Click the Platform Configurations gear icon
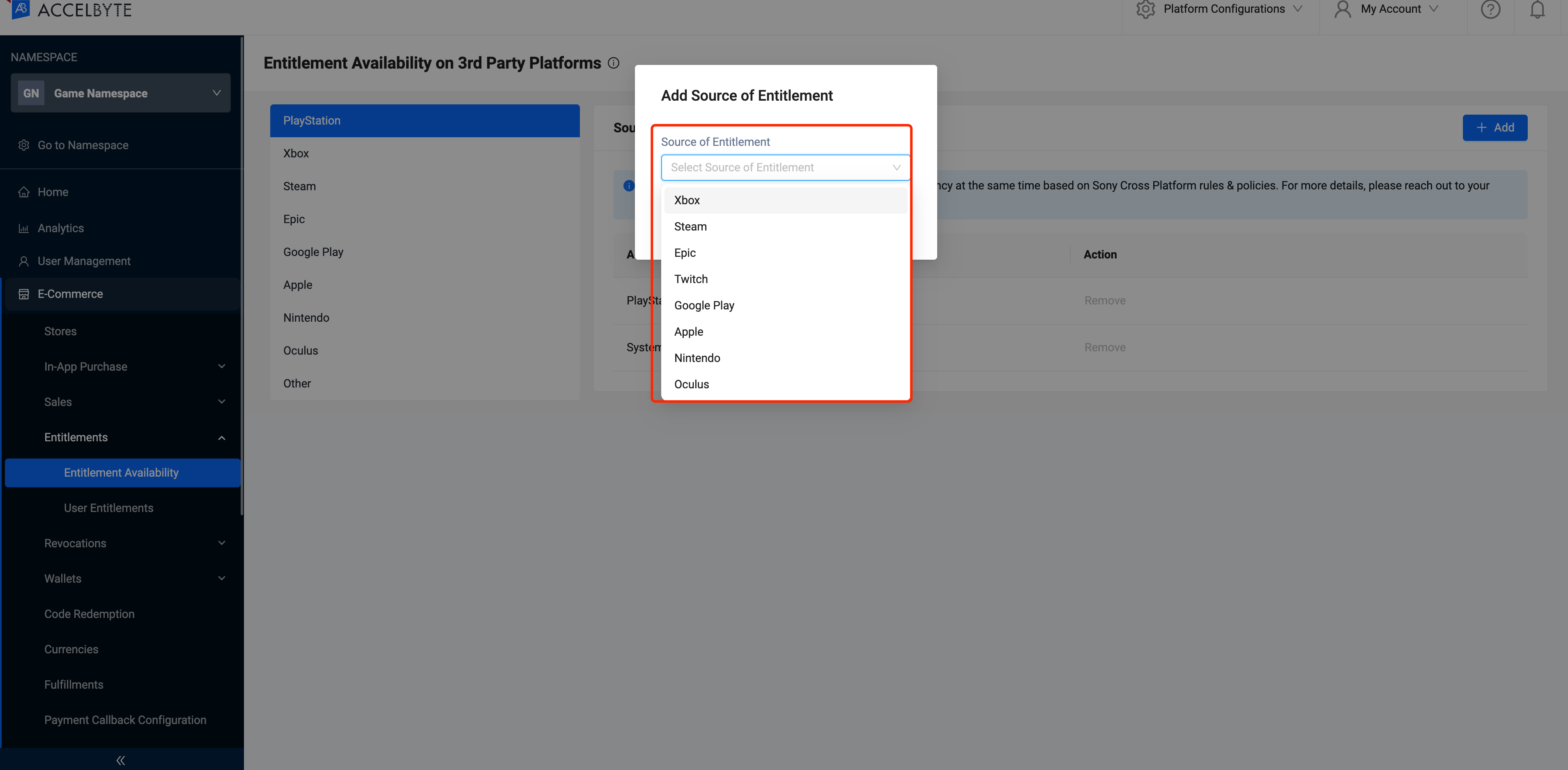 [1145, 9]
